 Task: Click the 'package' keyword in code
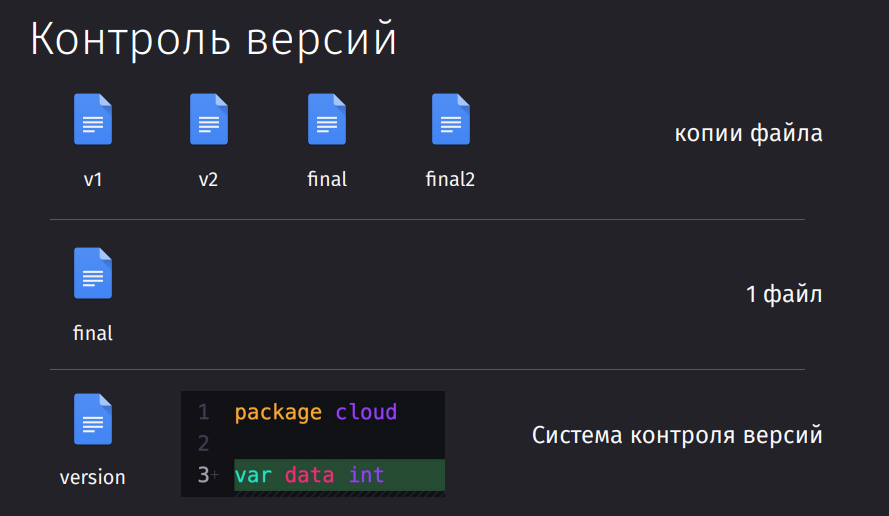(x=278, y=413)
